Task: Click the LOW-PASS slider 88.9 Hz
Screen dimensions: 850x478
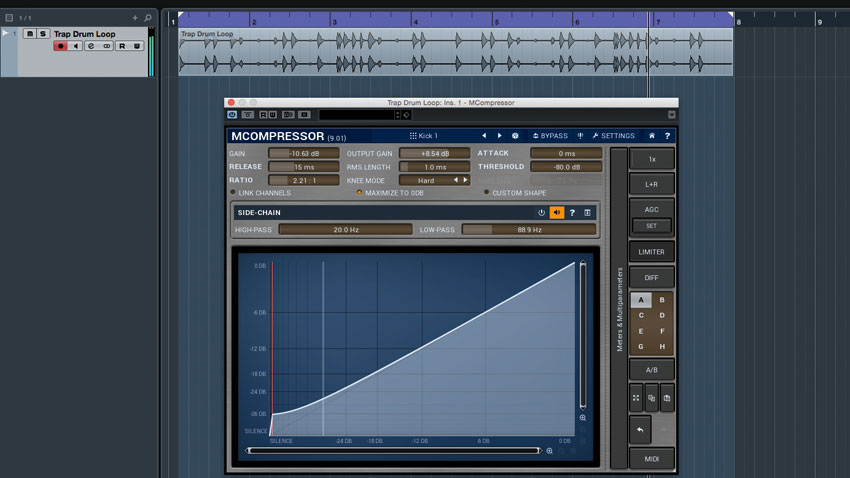Action: tap(529, 230)
